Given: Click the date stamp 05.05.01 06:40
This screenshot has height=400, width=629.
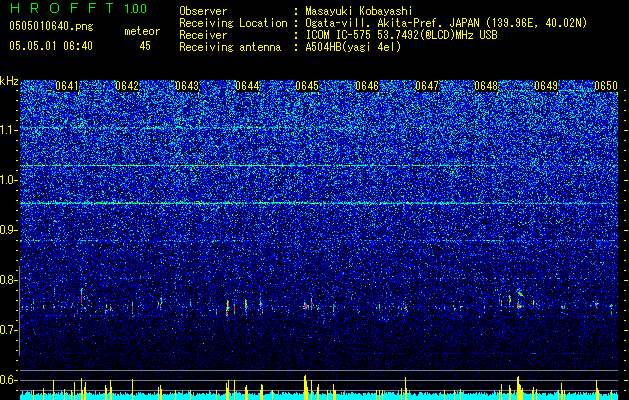Looking at the screenshot, I should tap(51, 46).
